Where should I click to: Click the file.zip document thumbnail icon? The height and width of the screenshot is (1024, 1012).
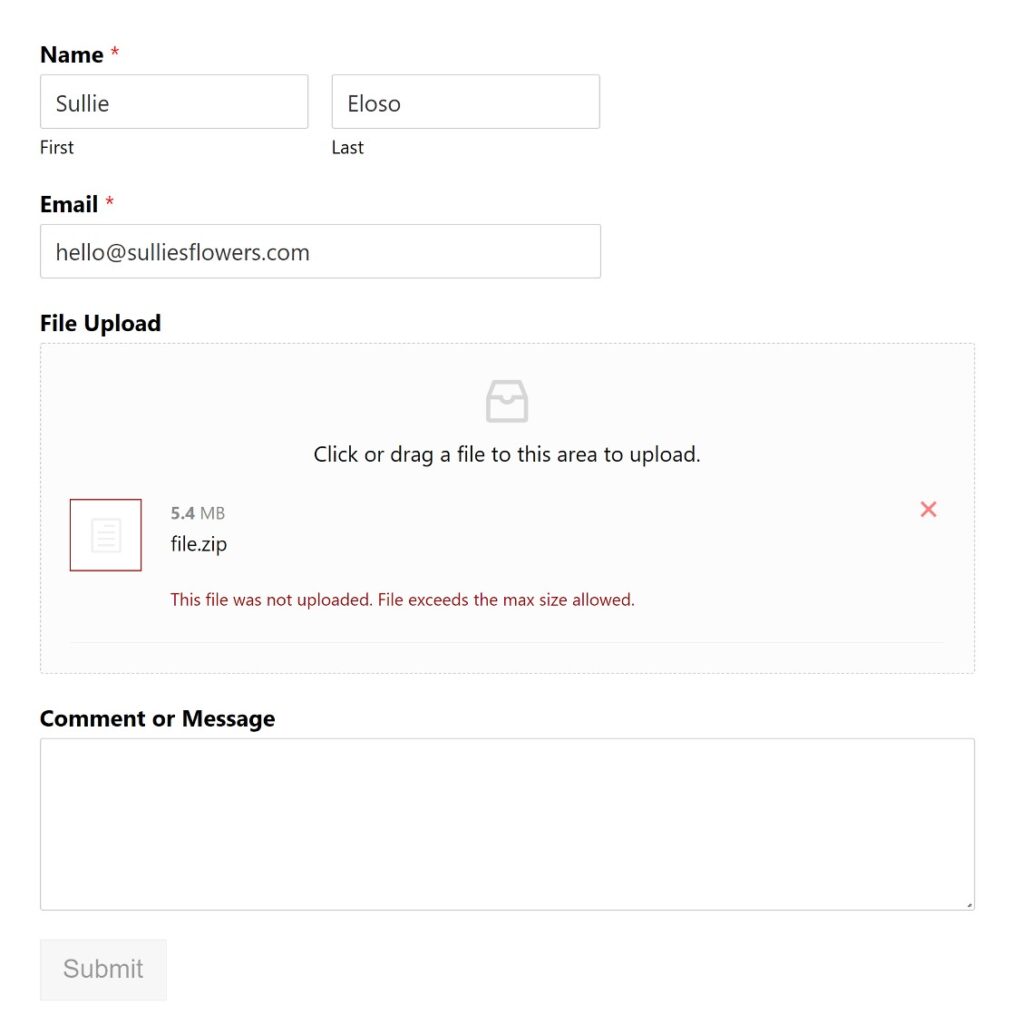click(x=106, y=535)
